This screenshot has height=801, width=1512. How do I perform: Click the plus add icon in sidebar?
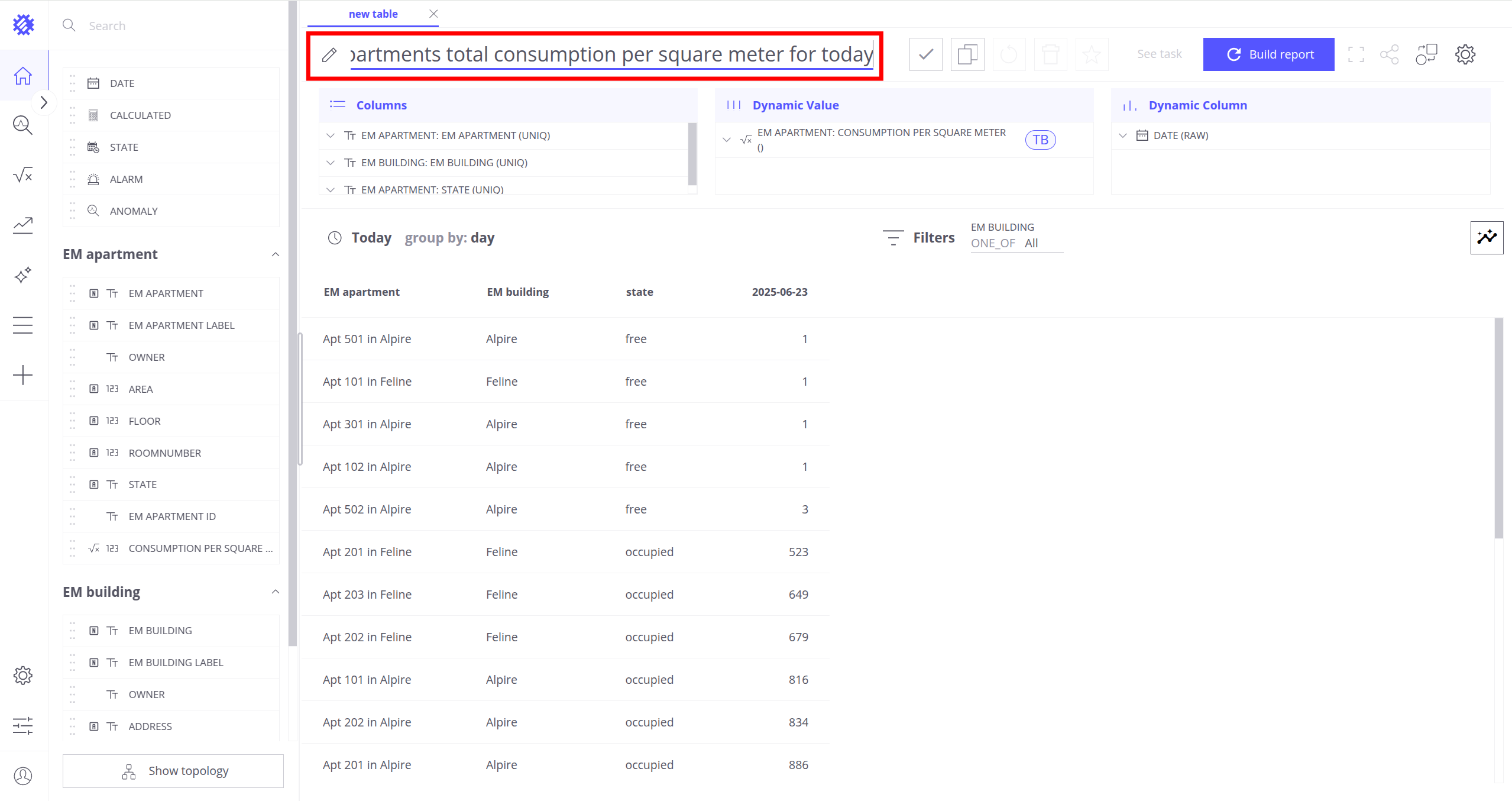[x=23, y=375]
